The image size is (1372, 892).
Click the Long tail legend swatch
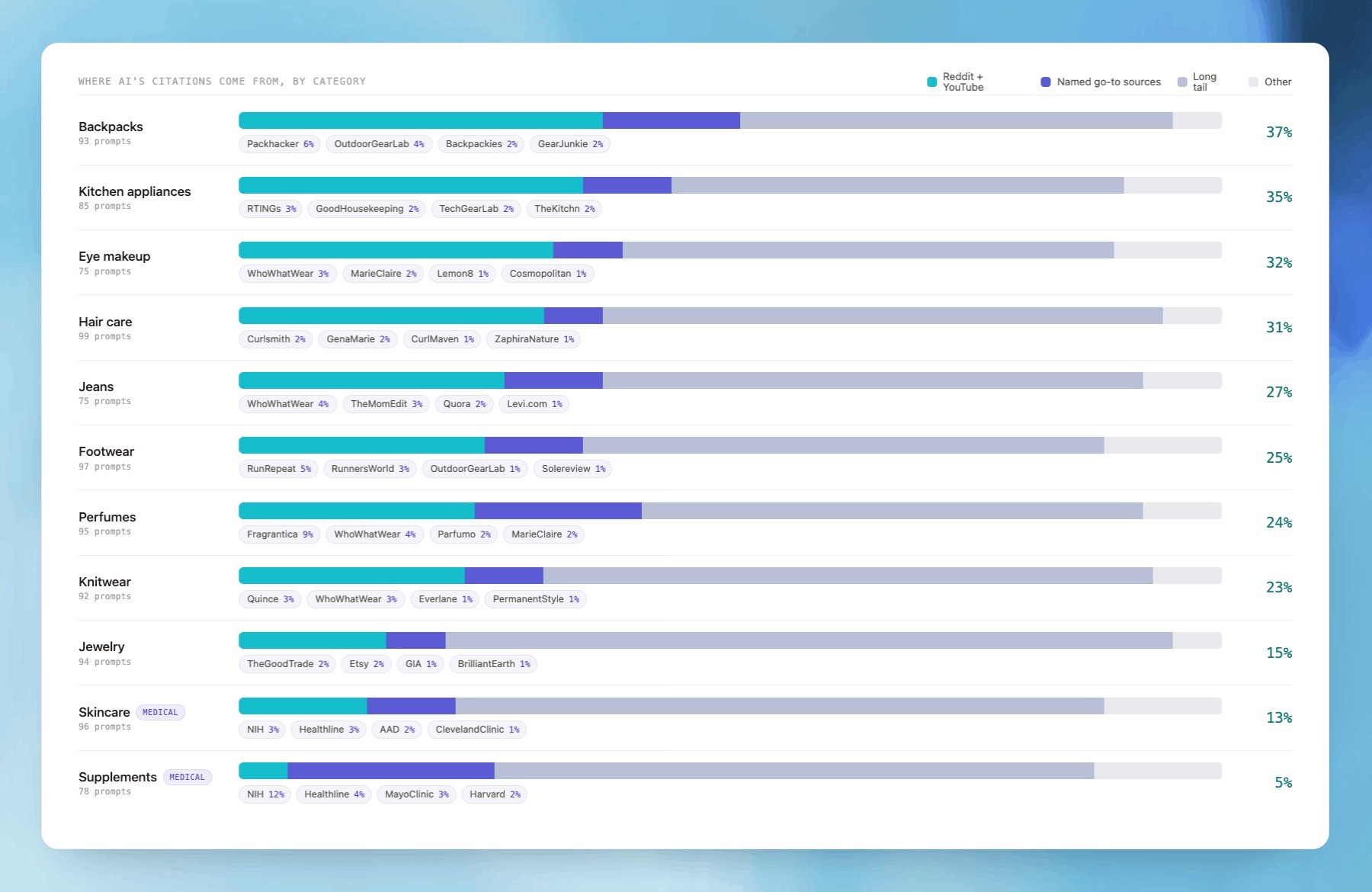tap(1182, 82)
